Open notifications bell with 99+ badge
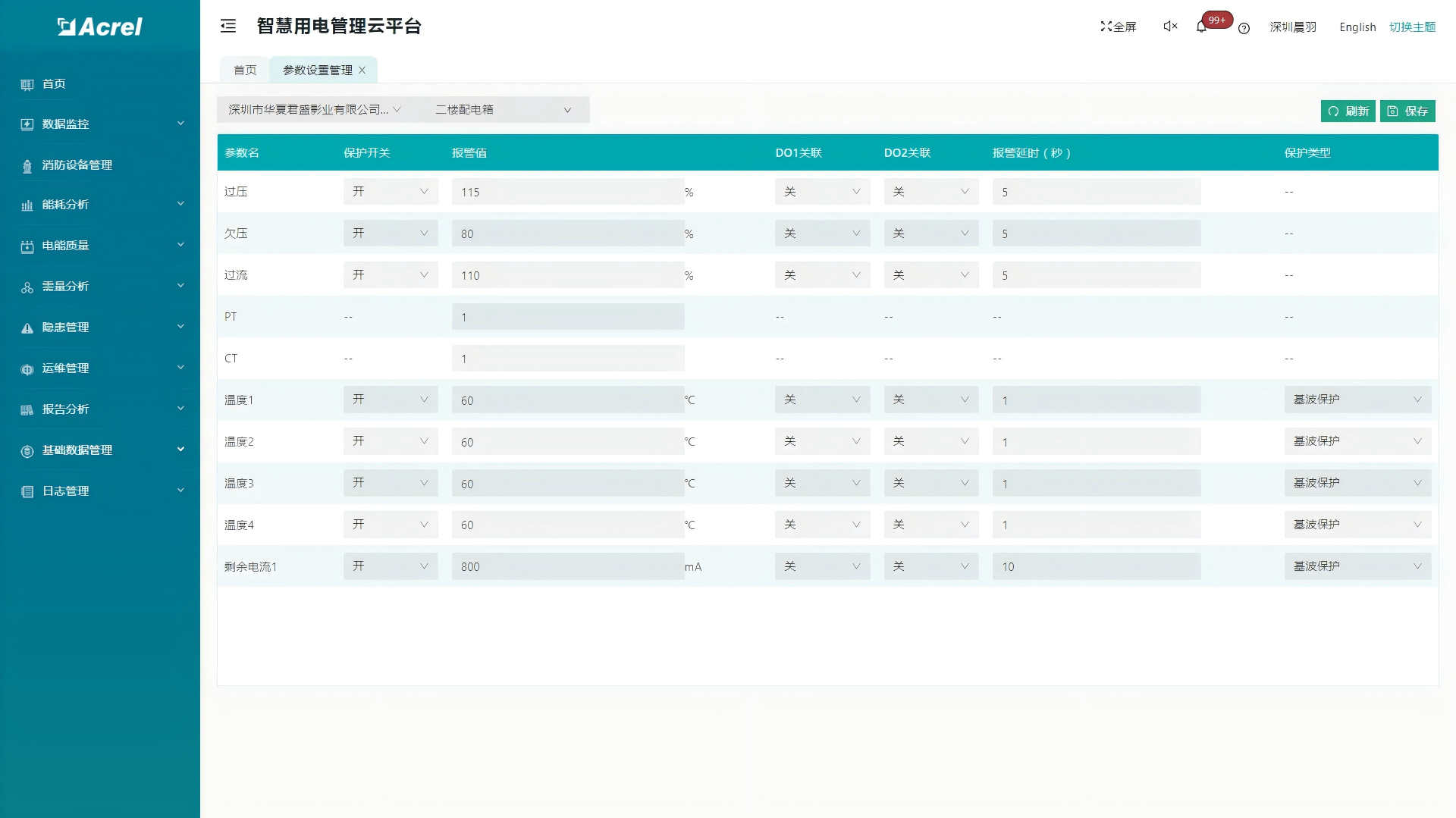The height and width of the screenshot is (818, 1456). pos(1202,27)
